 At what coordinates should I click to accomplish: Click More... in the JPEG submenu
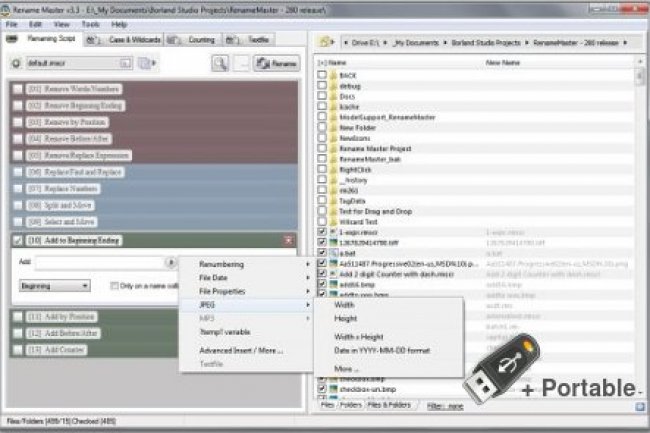[x=346, y=368]
